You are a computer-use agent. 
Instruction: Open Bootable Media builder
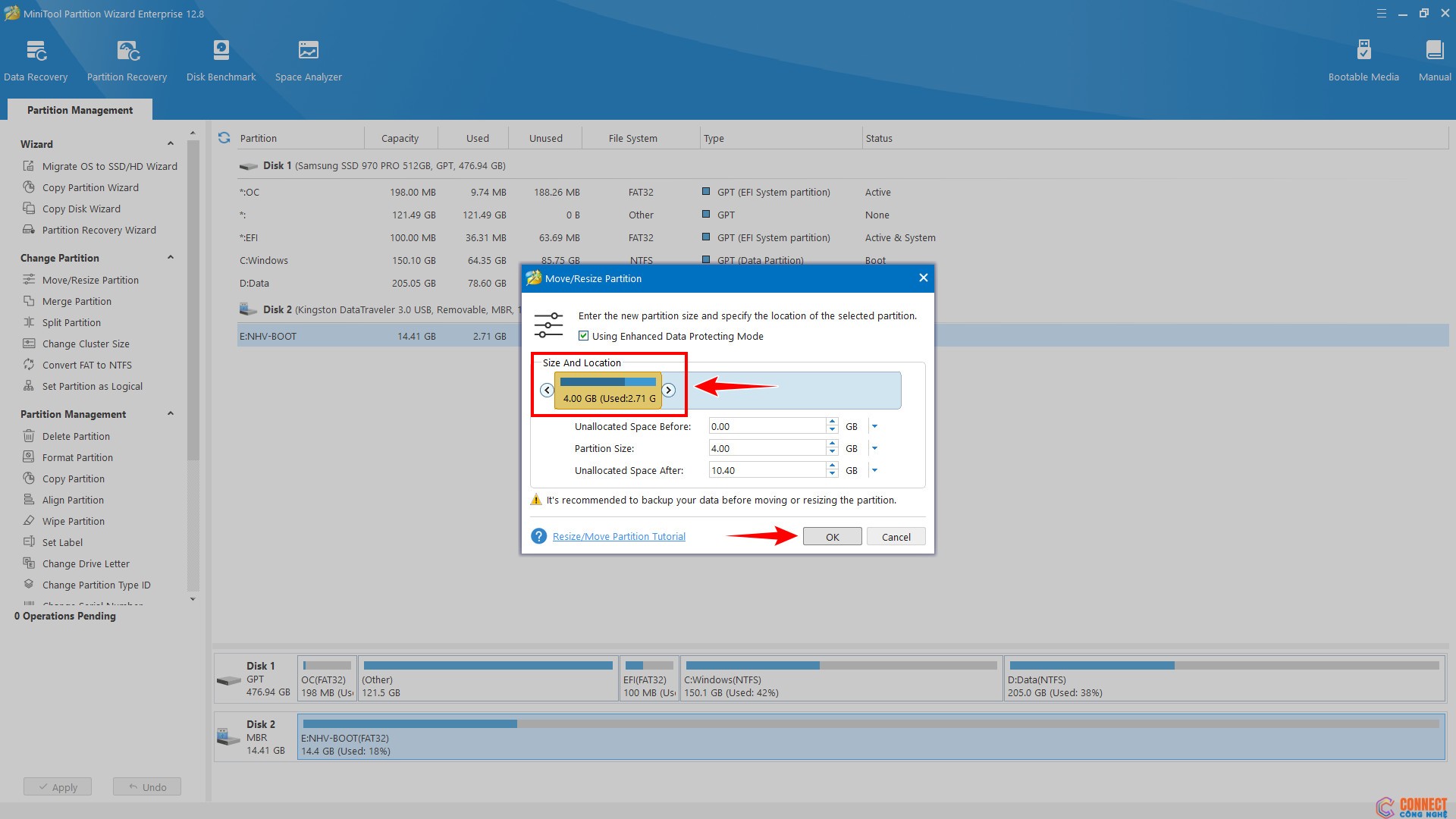(x=1363, y=61)
